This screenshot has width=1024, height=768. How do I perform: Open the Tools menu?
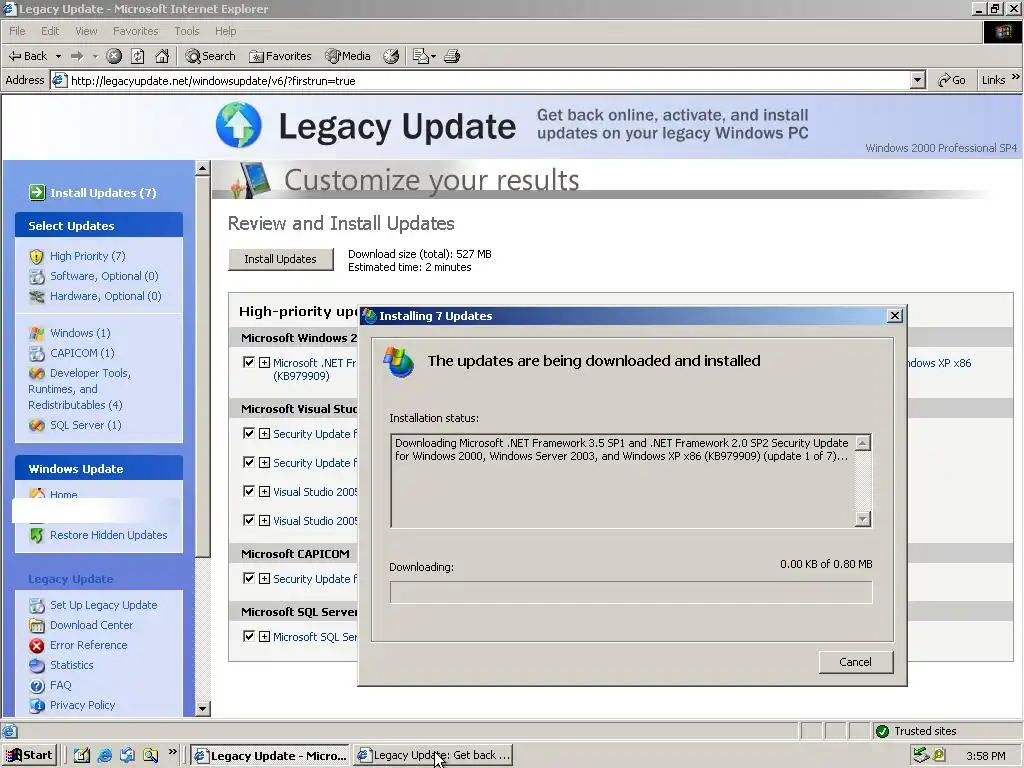tap(187, 31)
